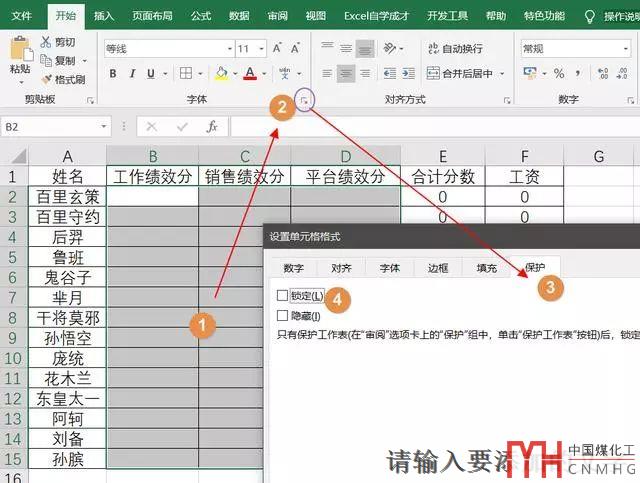Click the Italic formatting icon
This screenshot has height=483, width=640.
coord(133,73)
